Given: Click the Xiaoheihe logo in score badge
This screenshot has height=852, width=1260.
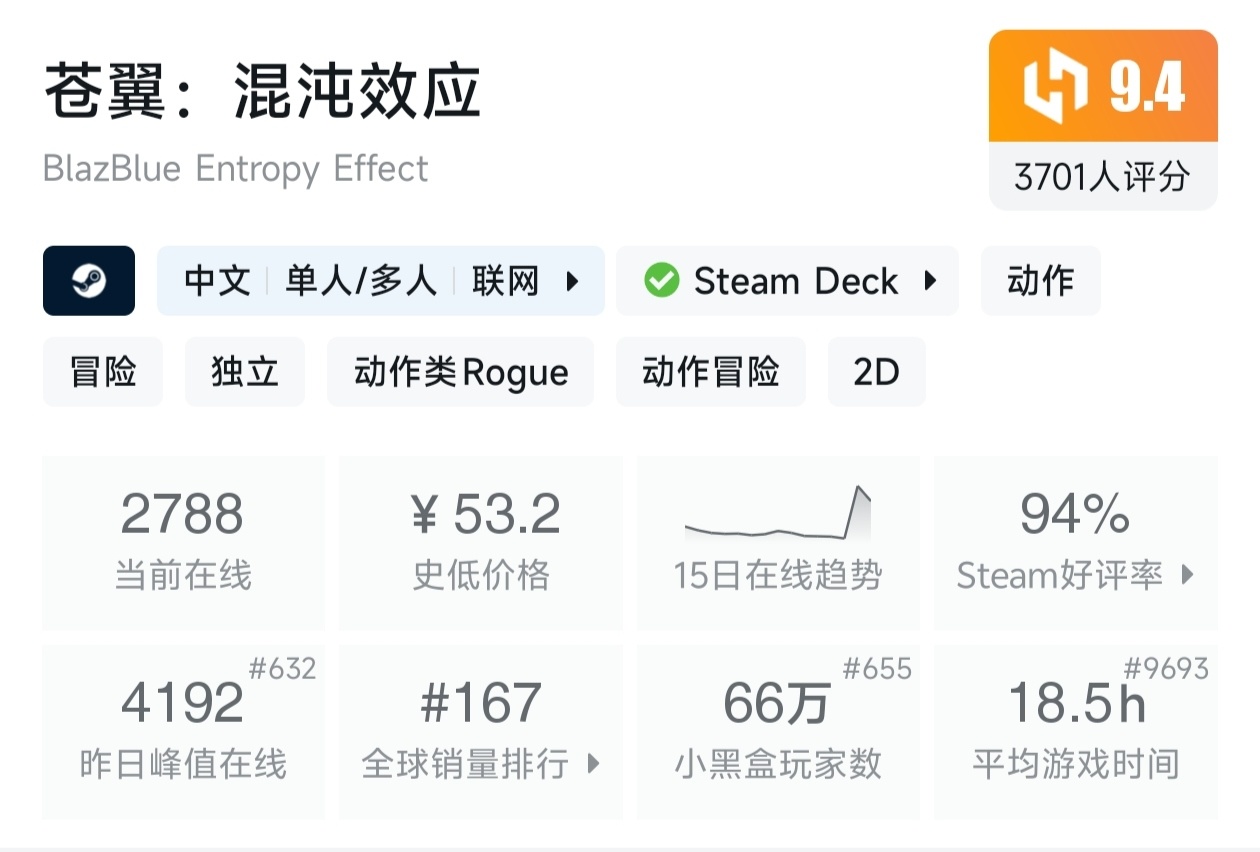Looking at the screenshot, I should coord(1055,88).
